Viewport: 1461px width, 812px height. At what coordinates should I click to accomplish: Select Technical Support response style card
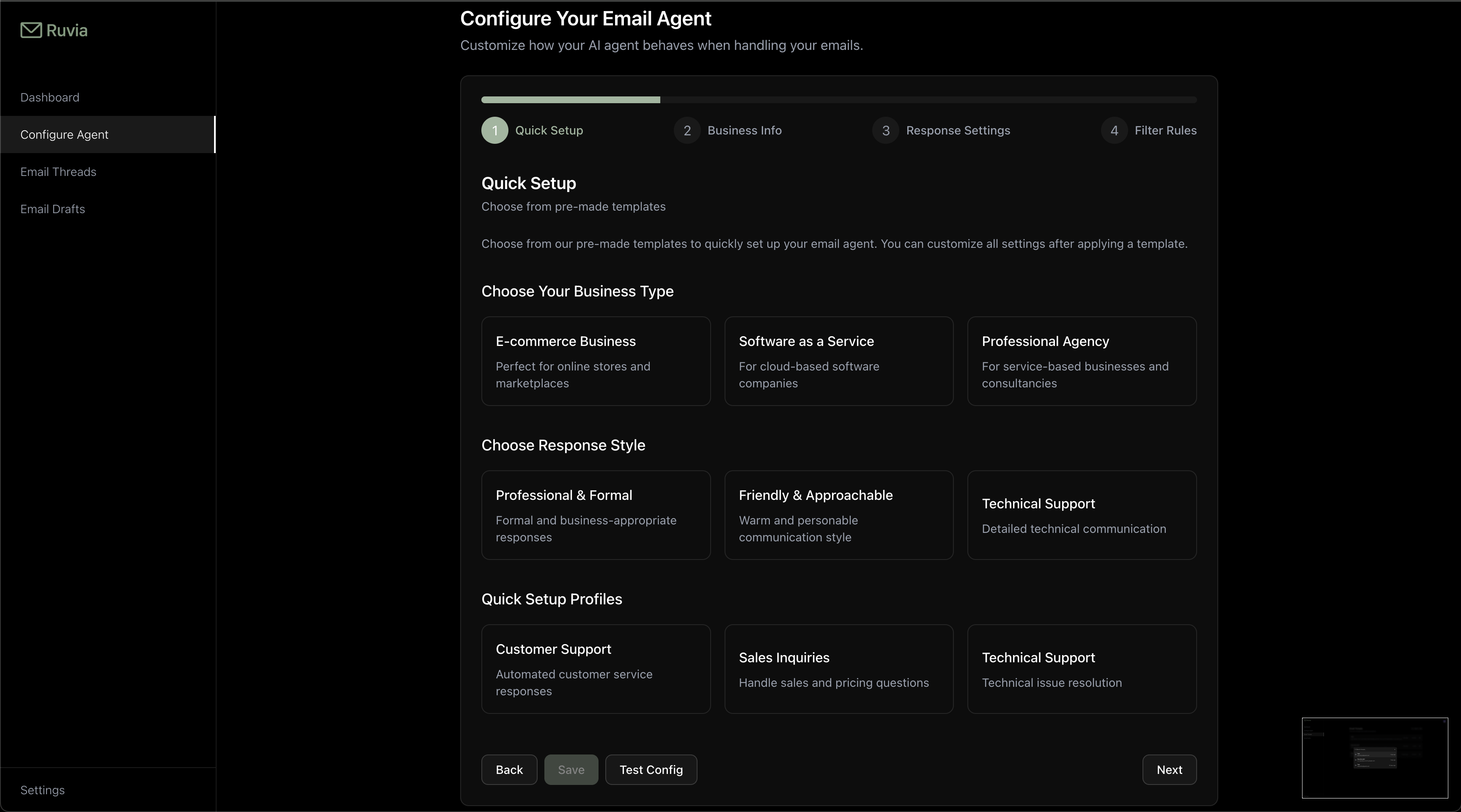coord(1082,515)
